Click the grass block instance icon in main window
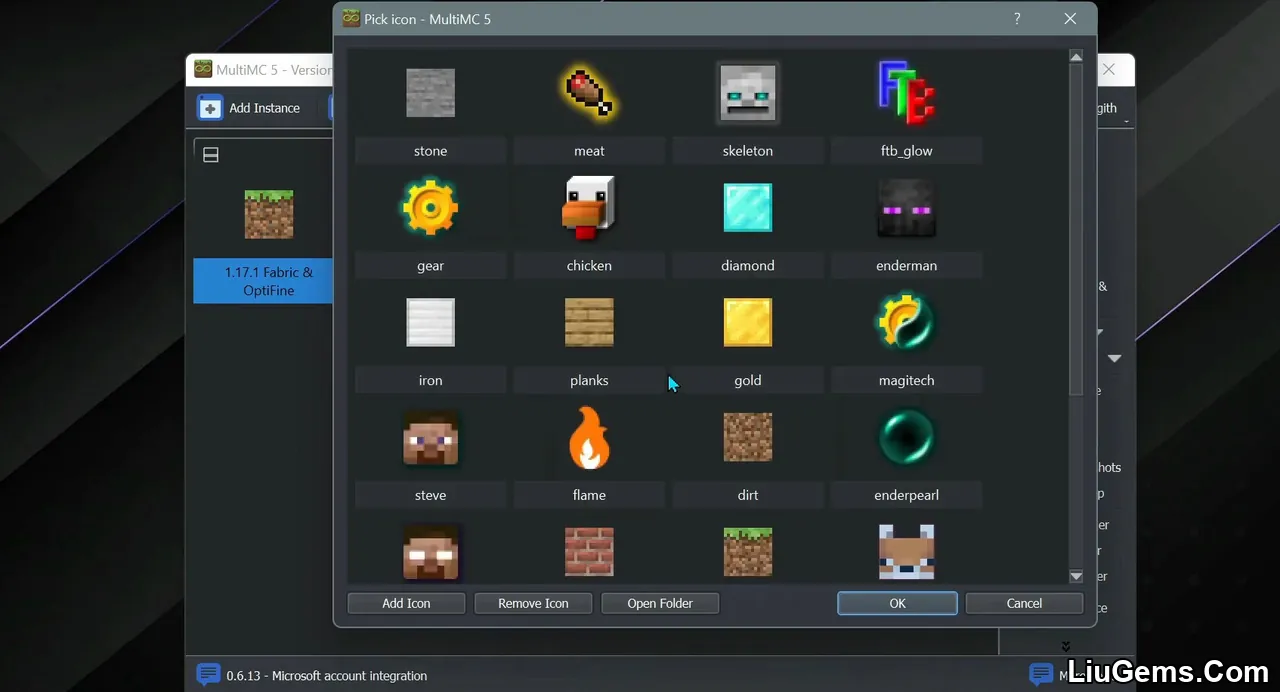The width and height of the screenshot is (1280, 692). click(x=269, y=214)
